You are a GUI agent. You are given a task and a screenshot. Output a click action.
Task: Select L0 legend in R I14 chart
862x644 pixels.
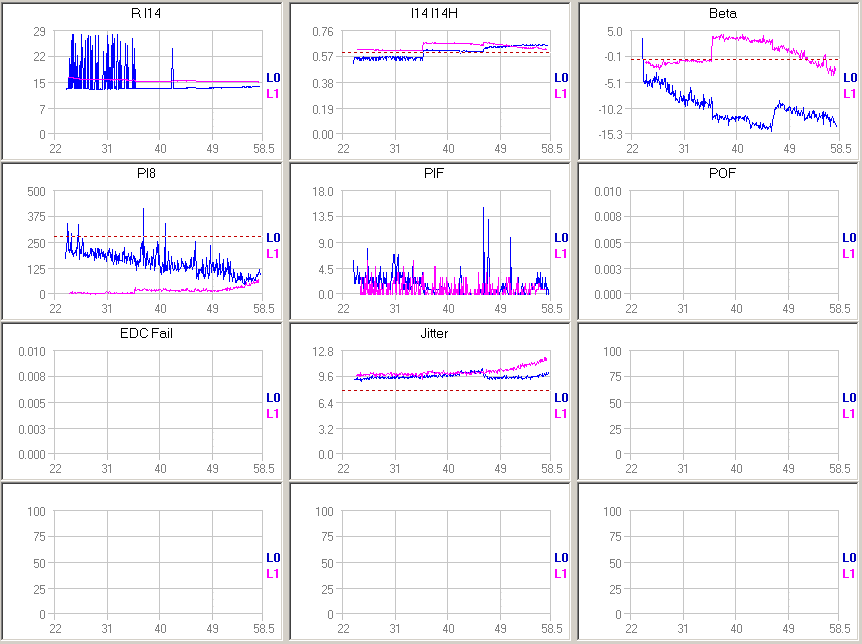tap(273, 77)
